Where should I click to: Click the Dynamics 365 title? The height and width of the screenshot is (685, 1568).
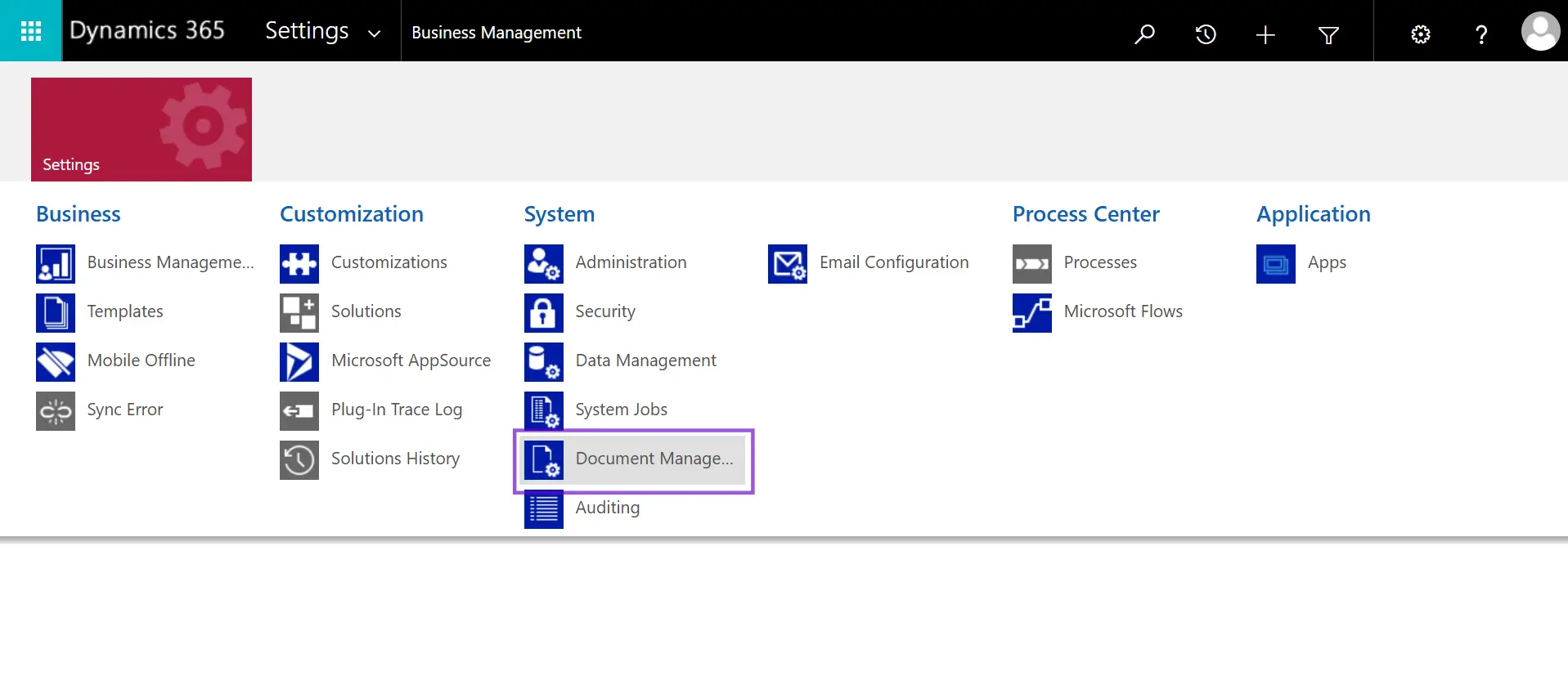(147, 30)
